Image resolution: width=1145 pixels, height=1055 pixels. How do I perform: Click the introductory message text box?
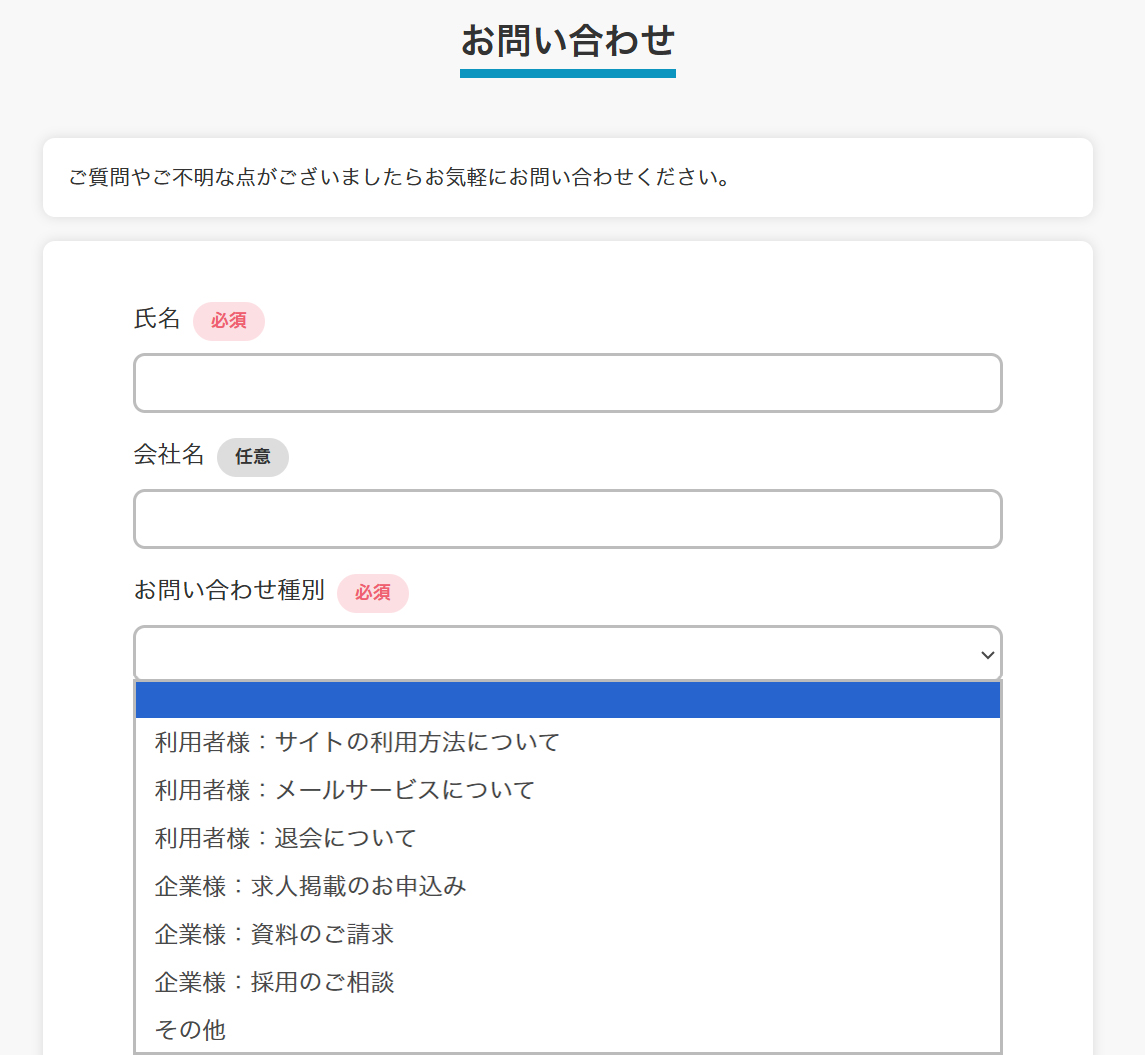567,177
